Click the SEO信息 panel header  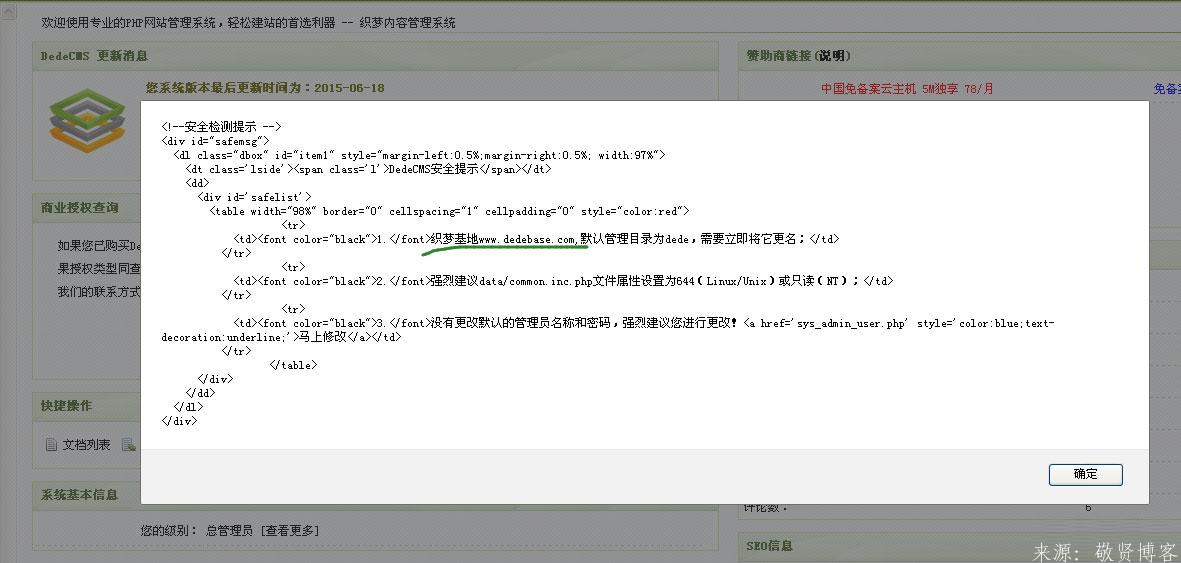pos(960,546)
